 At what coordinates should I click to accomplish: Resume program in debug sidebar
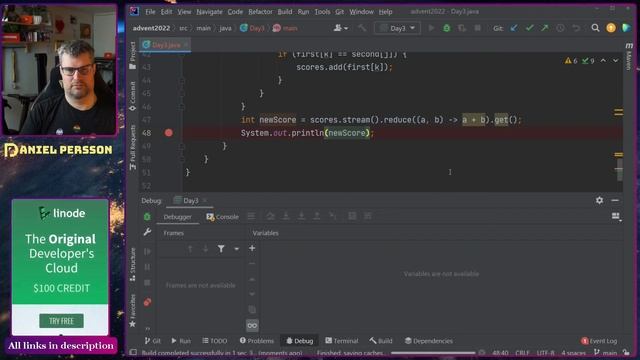pyautogui.click(x=147, y=251)
